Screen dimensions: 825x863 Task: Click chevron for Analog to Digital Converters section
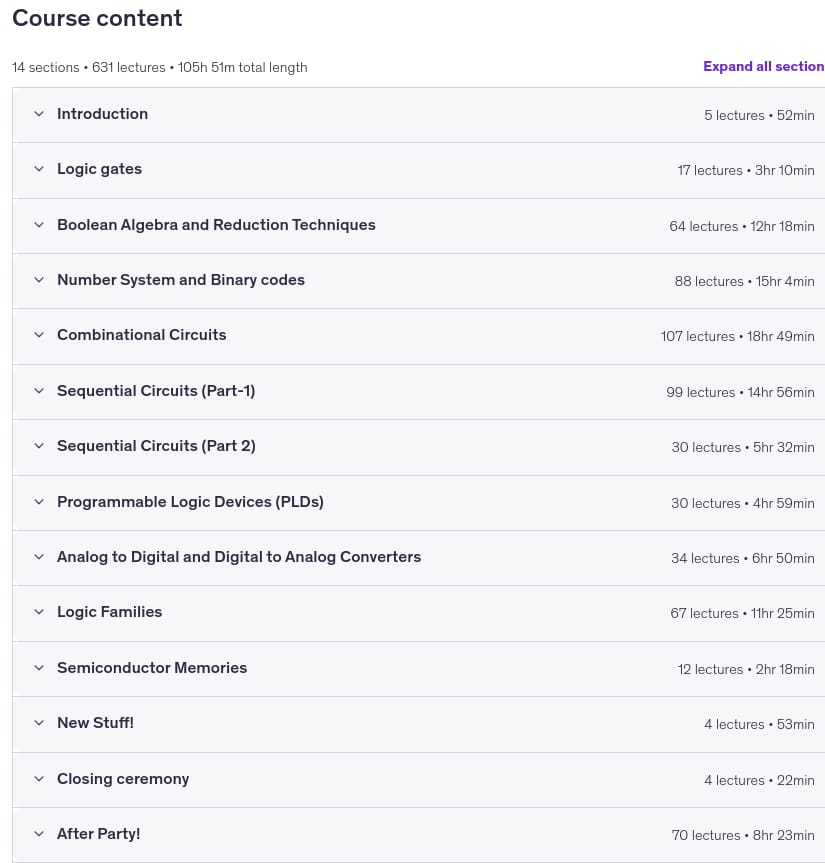39,557
